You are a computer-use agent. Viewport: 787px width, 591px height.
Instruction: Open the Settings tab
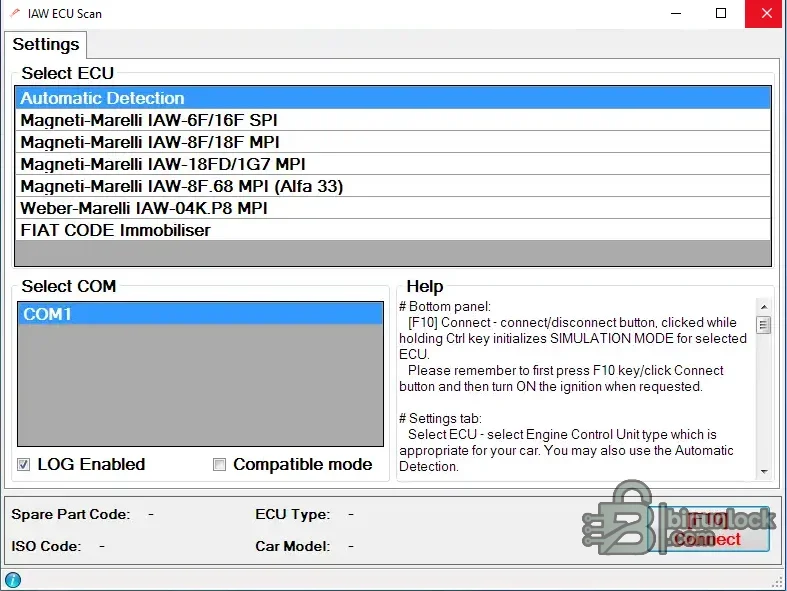46,45
